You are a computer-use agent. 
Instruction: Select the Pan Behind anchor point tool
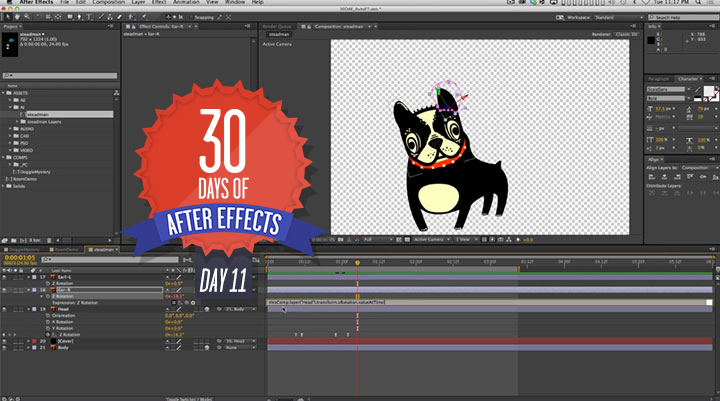click(x=58, y=17)
